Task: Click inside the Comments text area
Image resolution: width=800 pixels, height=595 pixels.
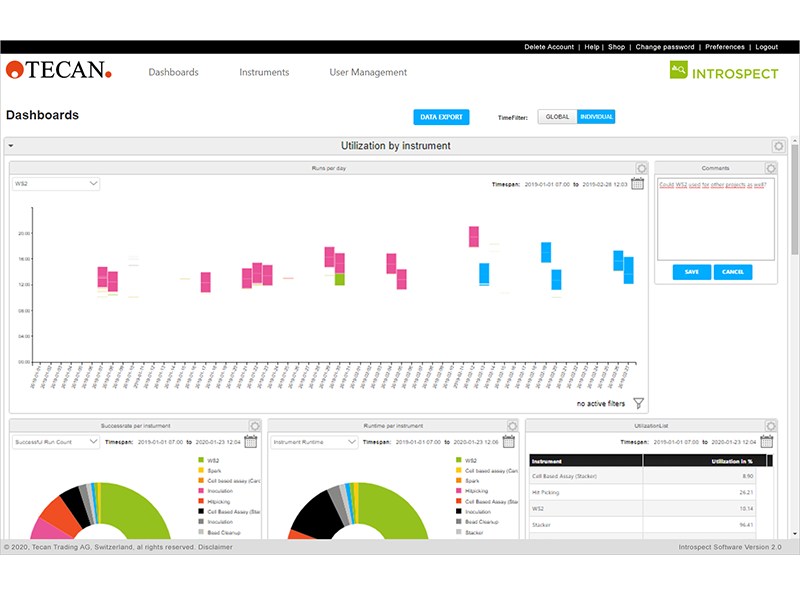Action: 716,219
